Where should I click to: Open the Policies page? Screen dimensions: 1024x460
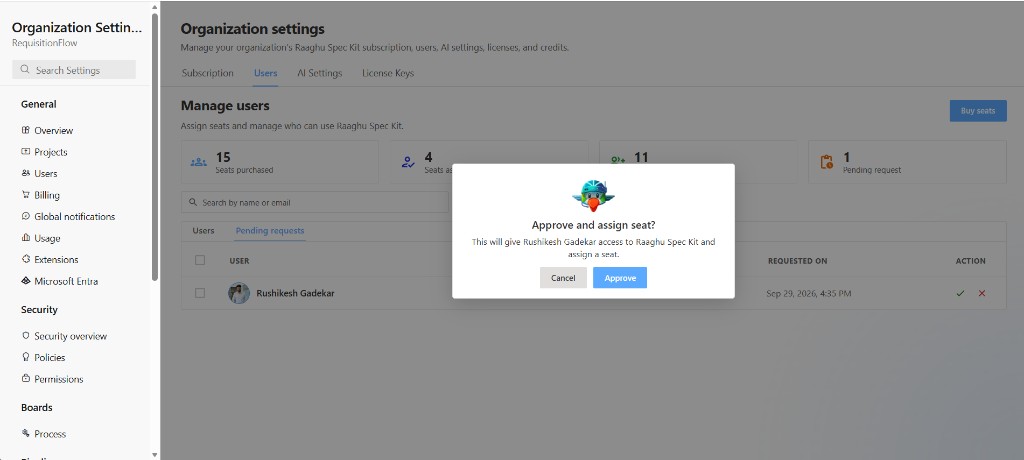50,358
